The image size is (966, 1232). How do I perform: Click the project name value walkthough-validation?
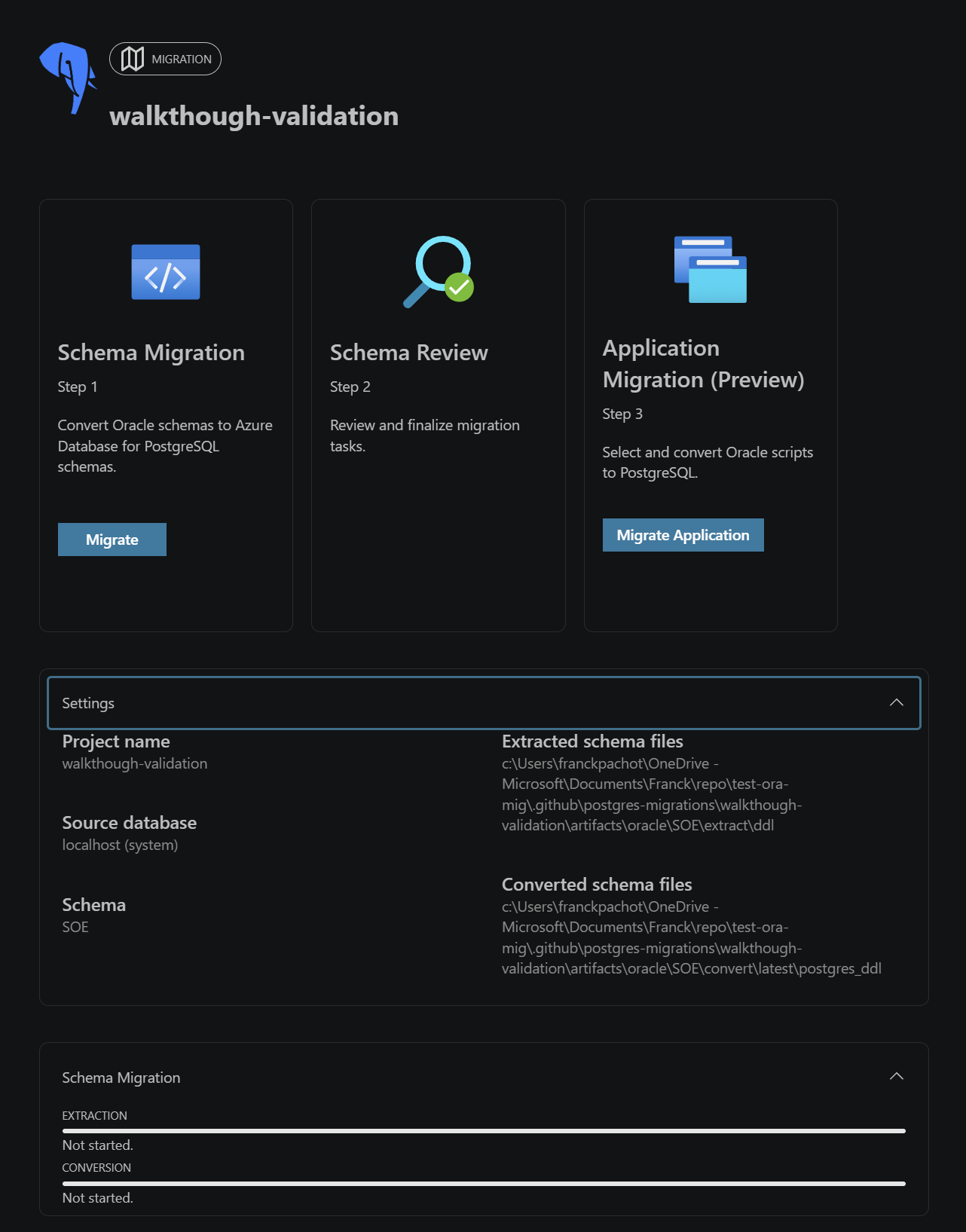(135, 763)
